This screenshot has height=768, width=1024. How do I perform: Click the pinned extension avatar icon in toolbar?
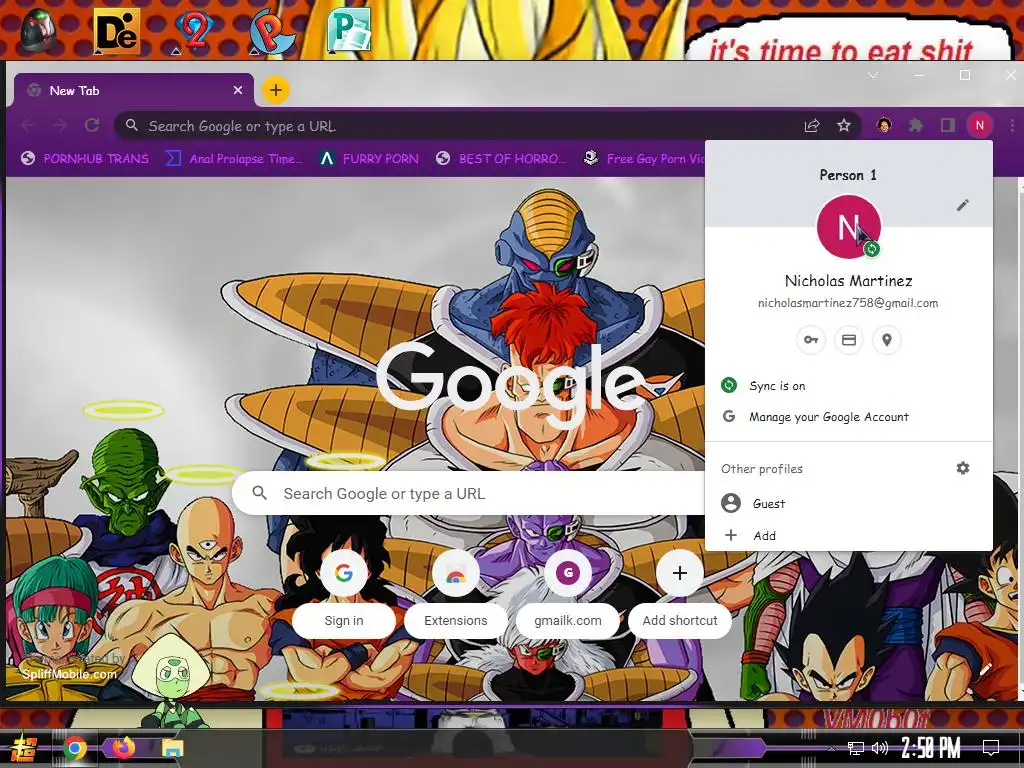tap(884, 125)
